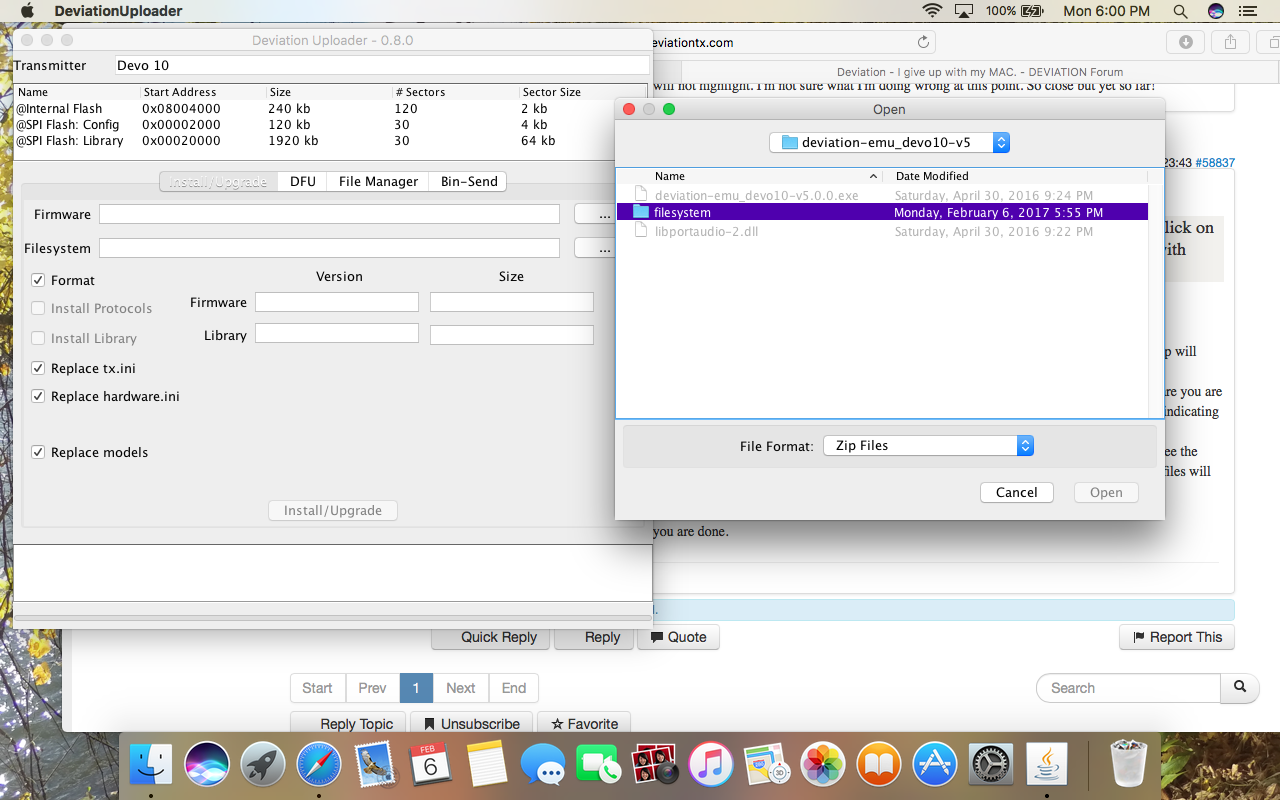Open Launchpad rocket icon in dock
1280x800 pixels.
[x=263, y=766]
